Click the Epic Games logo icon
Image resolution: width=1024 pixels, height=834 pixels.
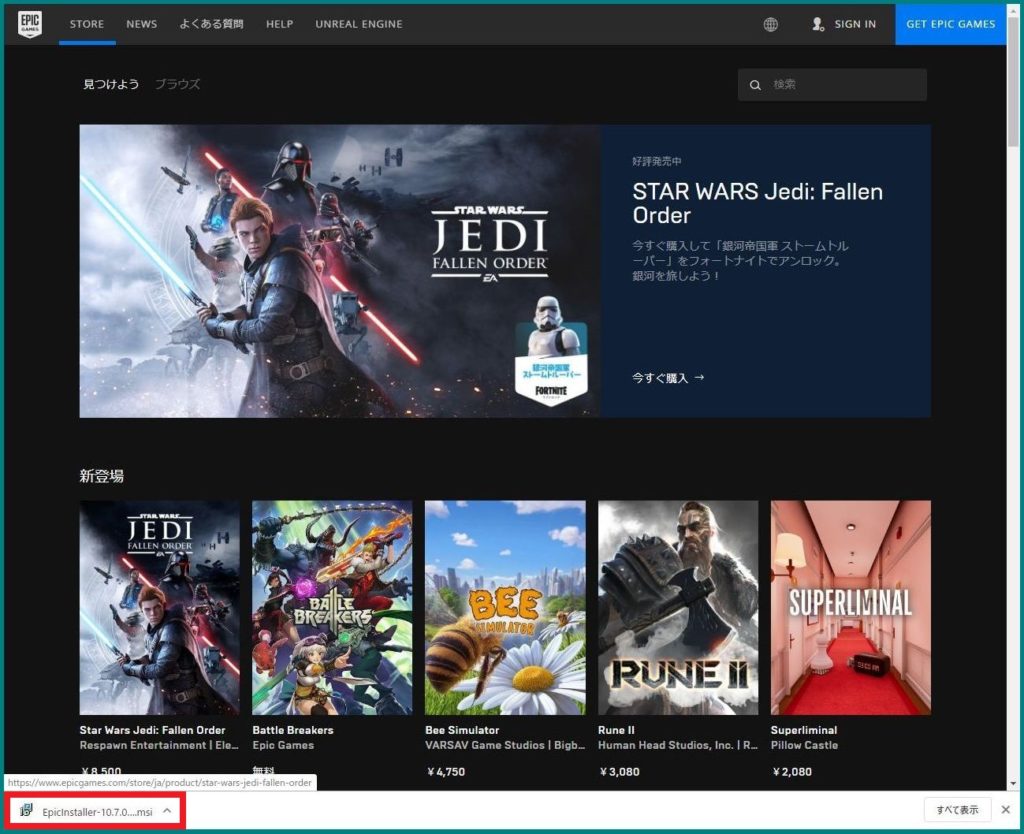tap(30, 24)
